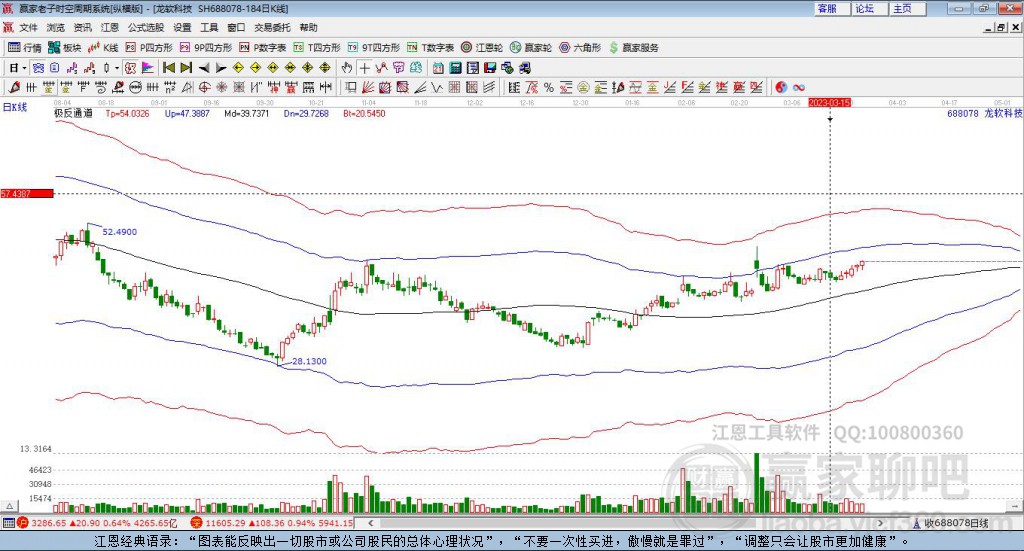Click the blue infinity loop icon
The image size is (1024, 551).
point(799,87)
